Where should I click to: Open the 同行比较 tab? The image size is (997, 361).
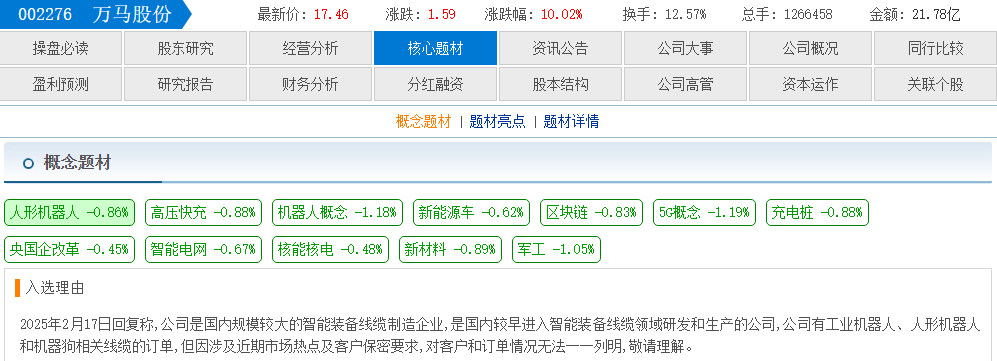[935, 48]
